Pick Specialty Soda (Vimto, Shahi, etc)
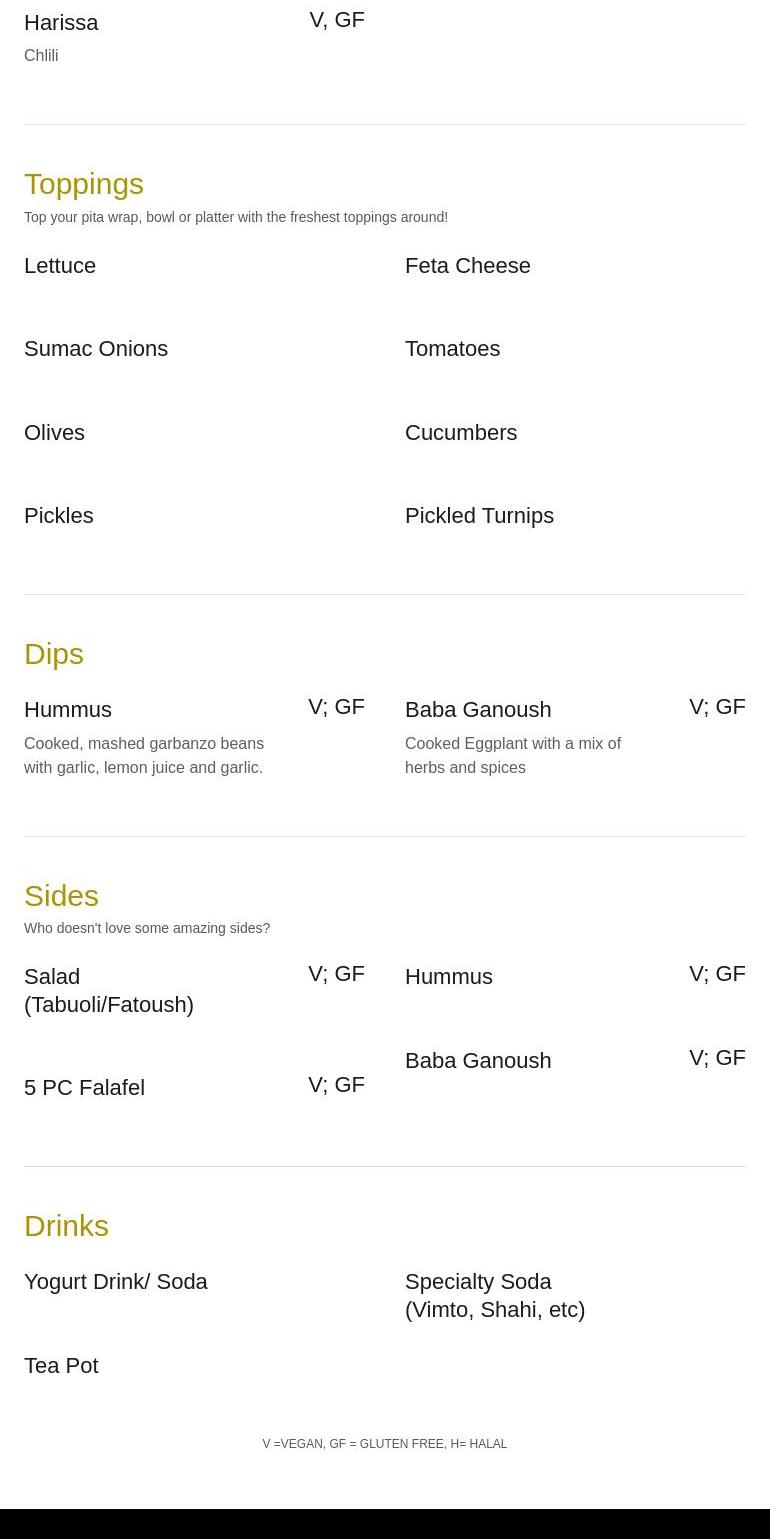 pyautogui.click(x=494, y=1295)
